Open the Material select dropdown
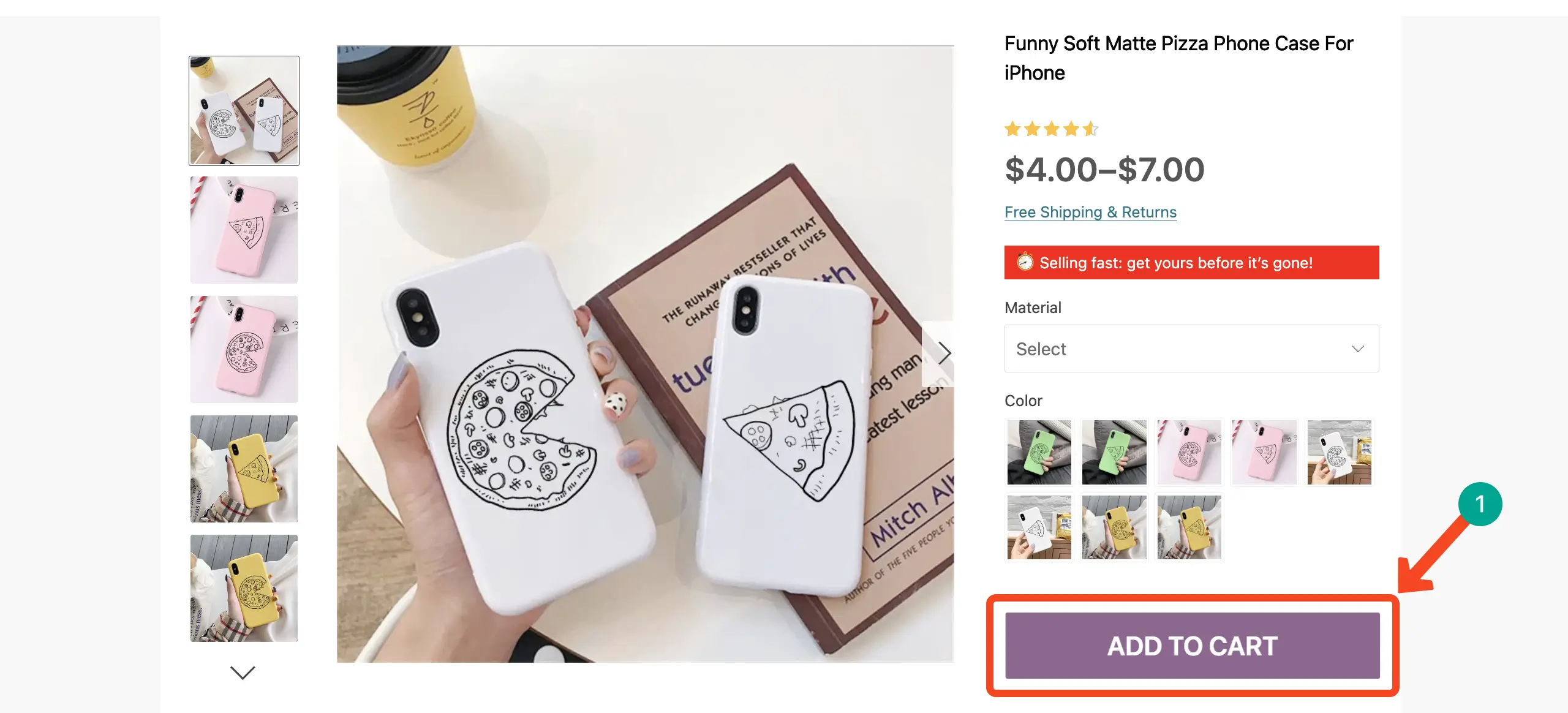1568x713 pixels. point(1191,349)
